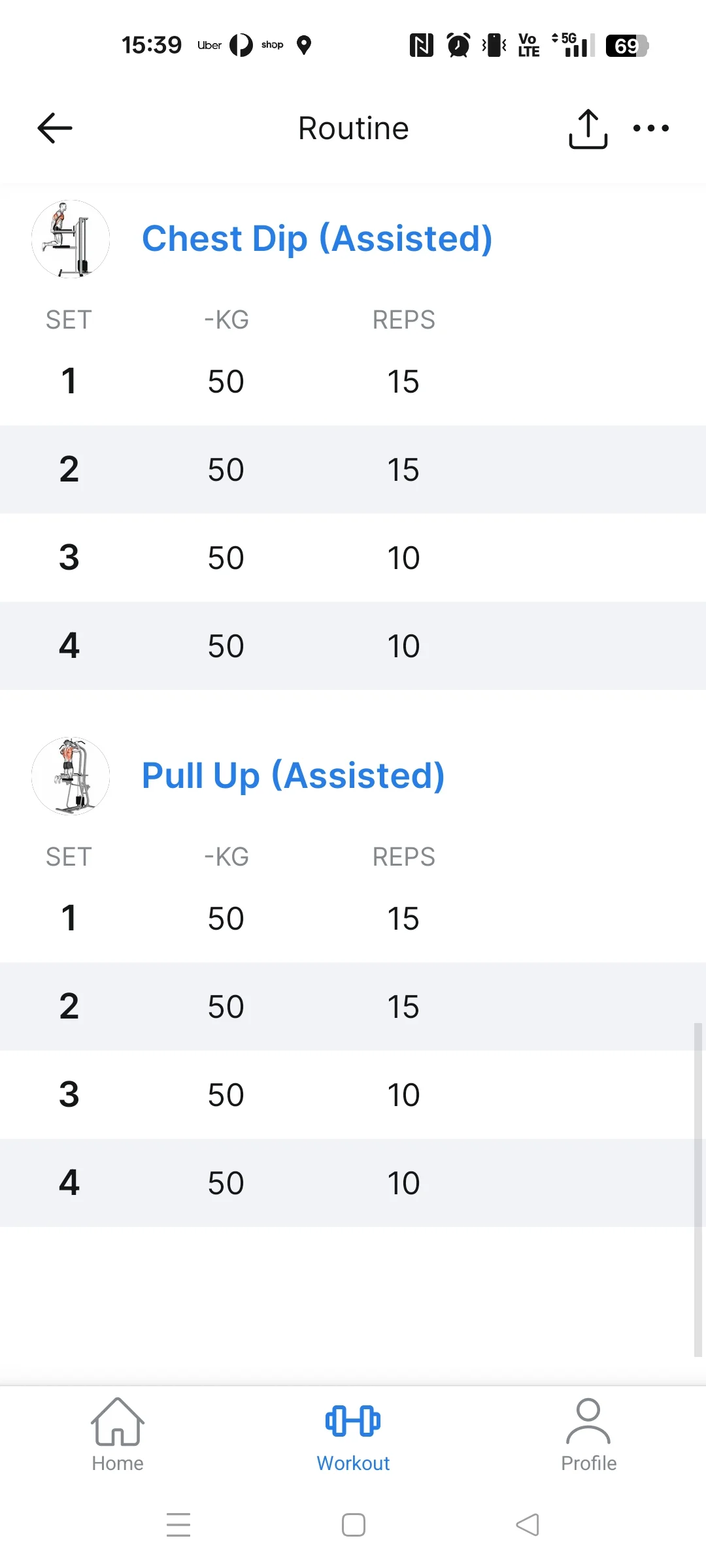Open the three-dot more options menu
Image resolution: width=706 pixels, height=1568 pixels.
[x=651, y=128]
